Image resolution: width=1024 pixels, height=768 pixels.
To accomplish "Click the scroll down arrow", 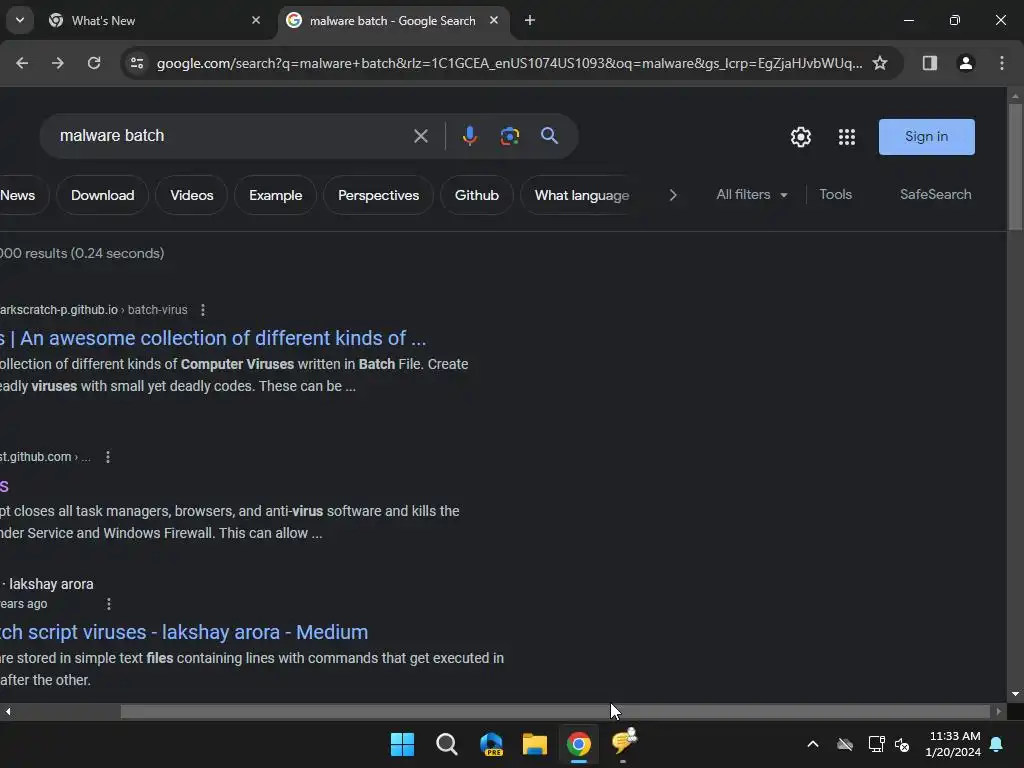I will (x=1015, y=694).
